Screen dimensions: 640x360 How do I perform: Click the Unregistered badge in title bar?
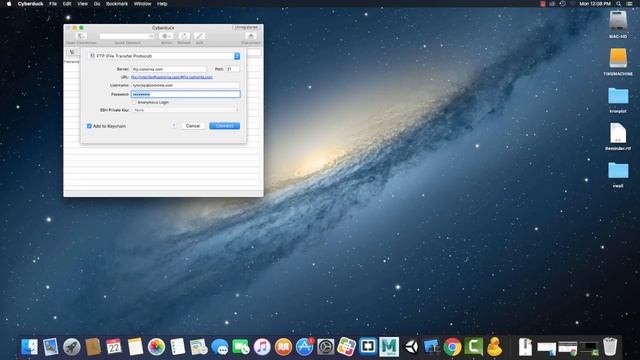246,27
